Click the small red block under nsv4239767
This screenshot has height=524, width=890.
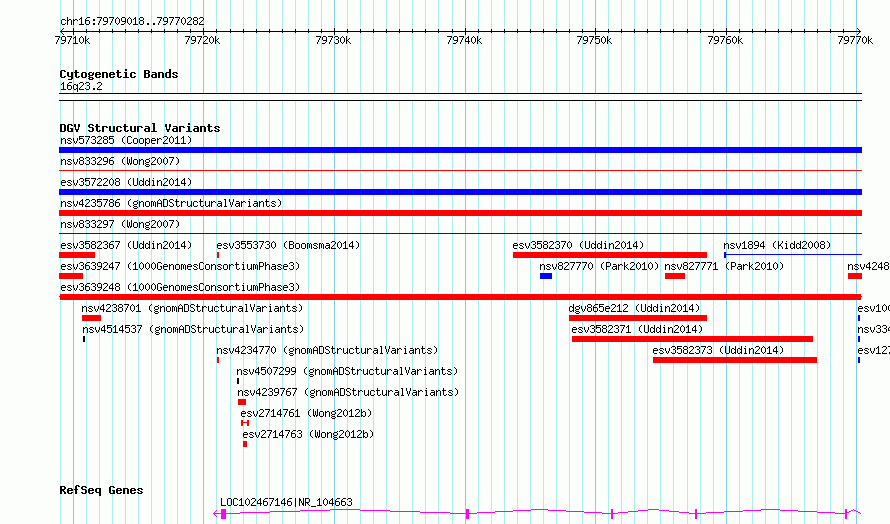click(242, 402)
